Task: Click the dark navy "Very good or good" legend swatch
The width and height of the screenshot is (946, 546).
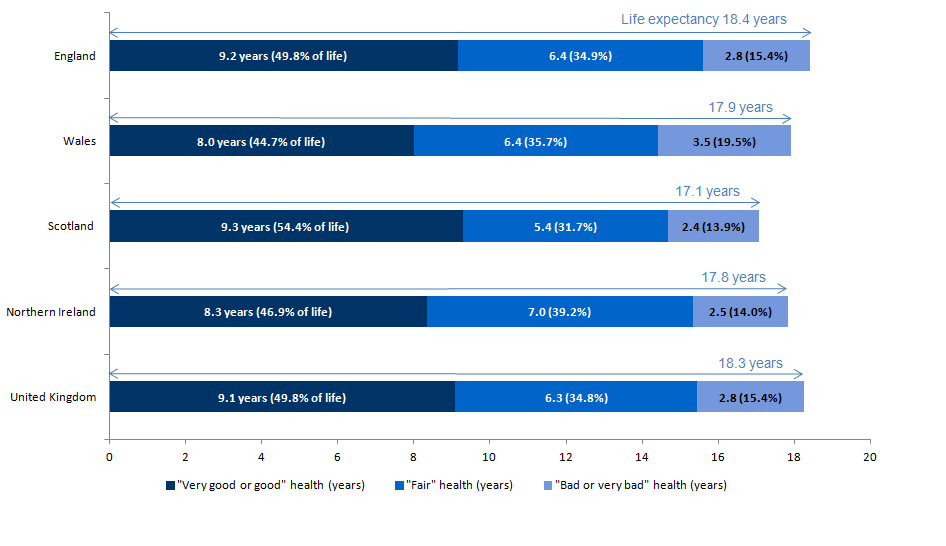Action: click(x=171, y=486)
